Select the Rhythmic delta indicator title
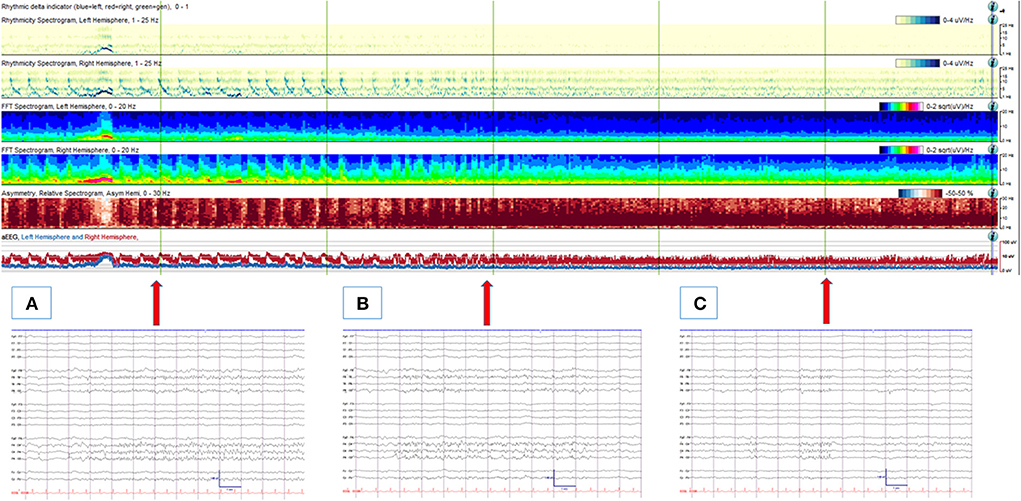The image size is (1021, 501). tap(95, 5)
